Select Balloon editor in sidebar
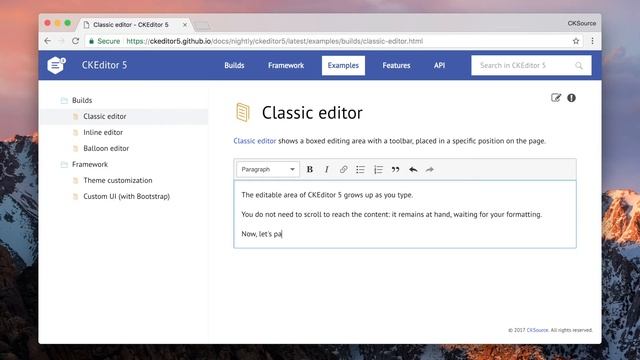The height and width of the screenshot is (360, 640). click(x=106, y=148)
